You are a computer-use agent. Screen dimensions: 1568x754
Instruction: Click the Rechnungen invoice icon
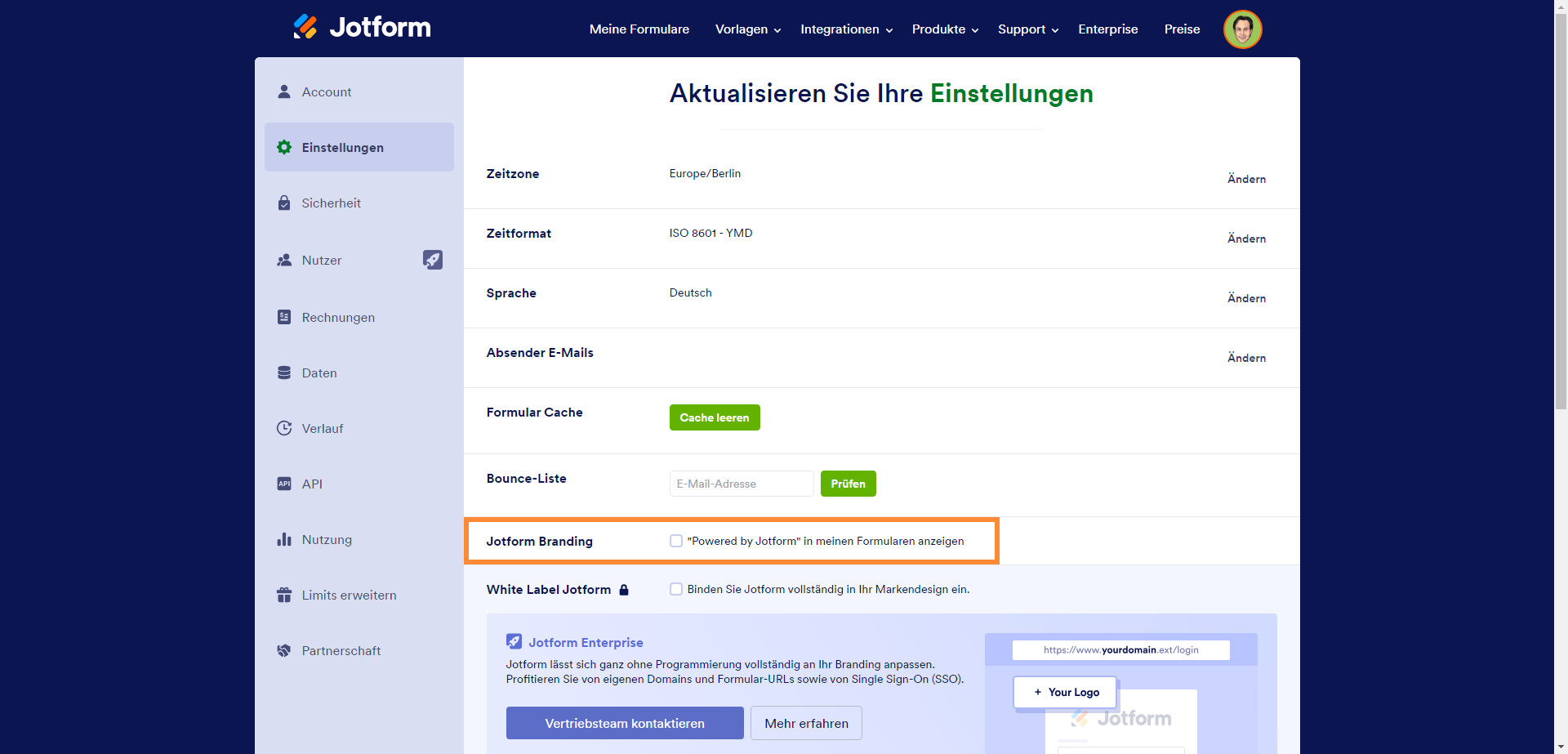[284, 317]
